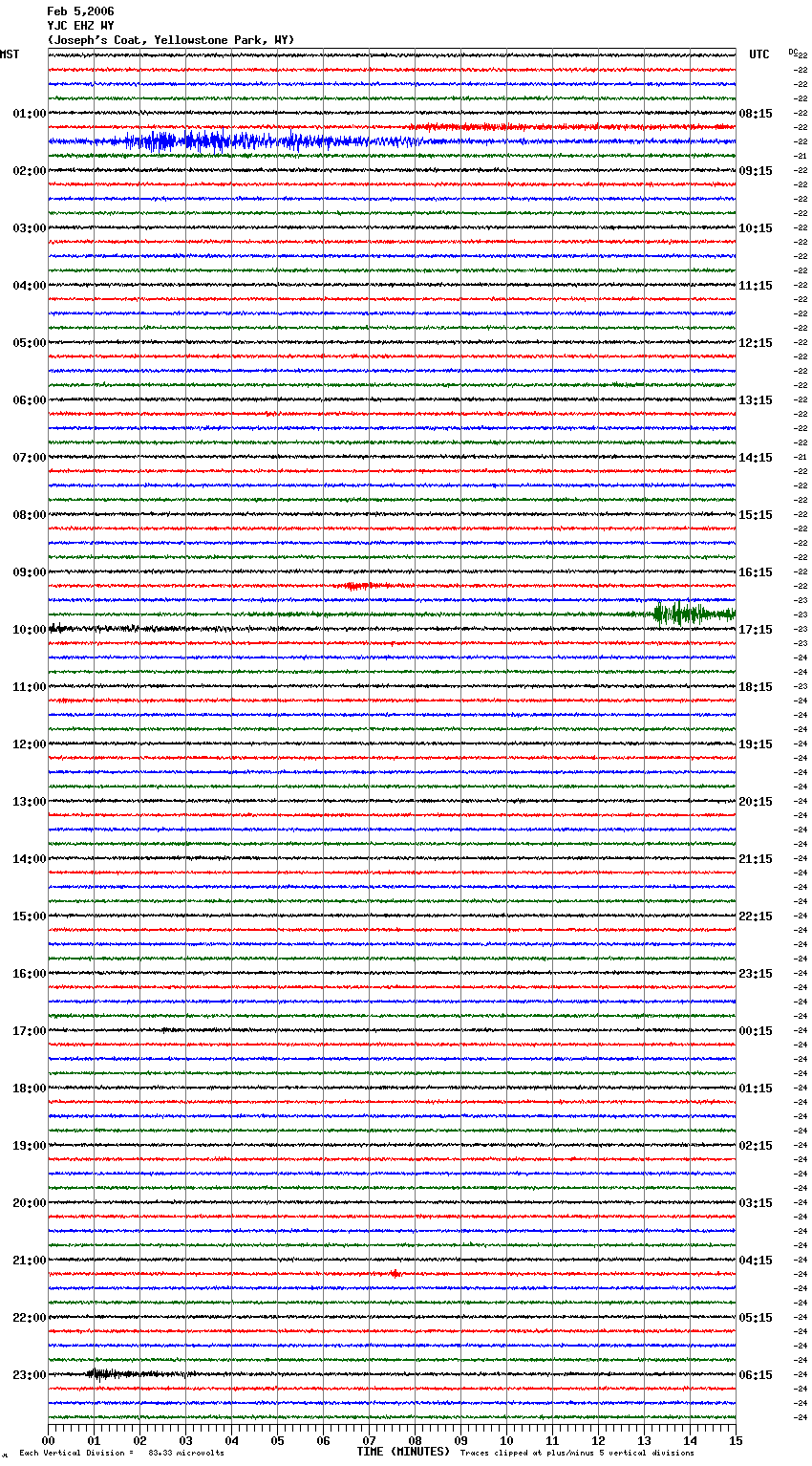This screenshot has width=812, height=1466.
Task: Select the 21:00 MST time label
Action: click(30, 1261)
